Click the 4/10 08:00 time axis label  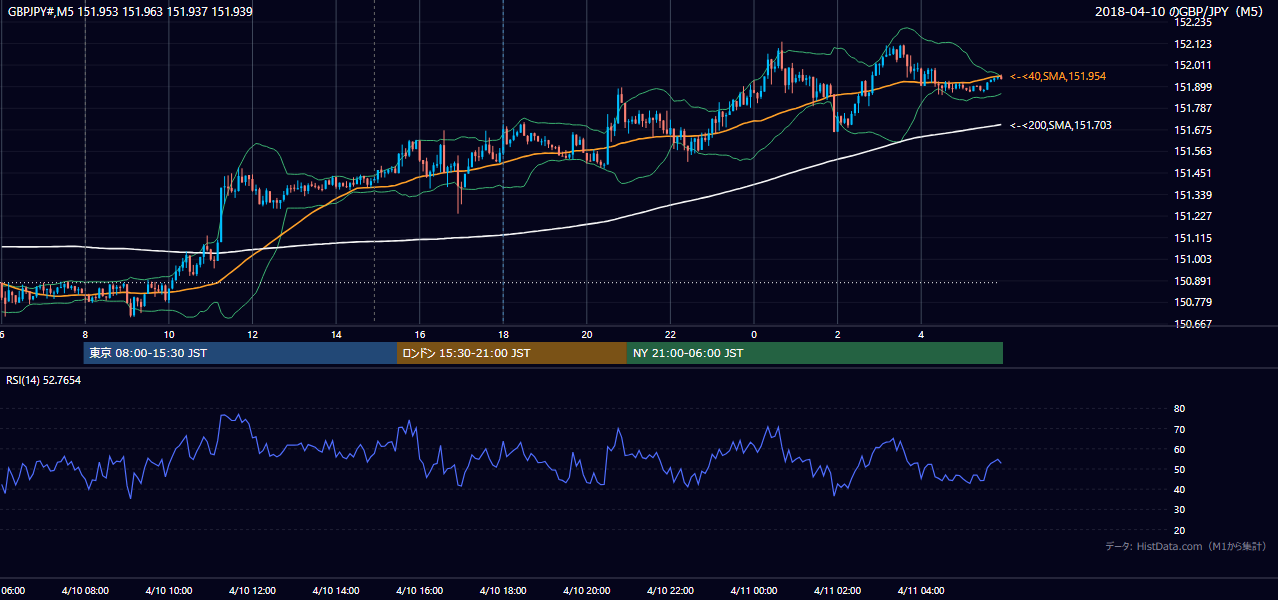pos(84,591)
